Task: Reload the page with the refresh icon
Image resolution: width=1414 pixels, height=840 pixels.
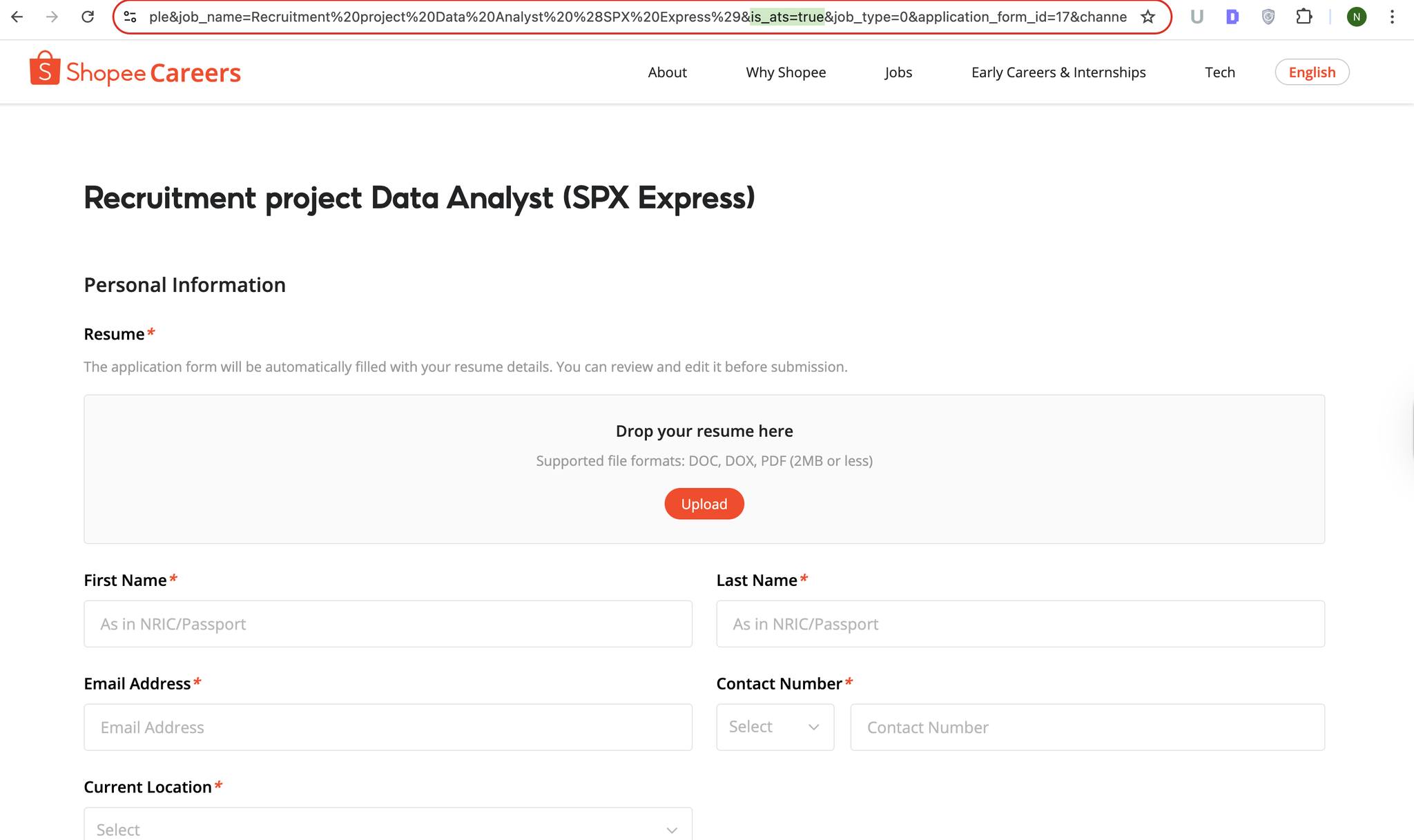Action: tap(88, 17)
